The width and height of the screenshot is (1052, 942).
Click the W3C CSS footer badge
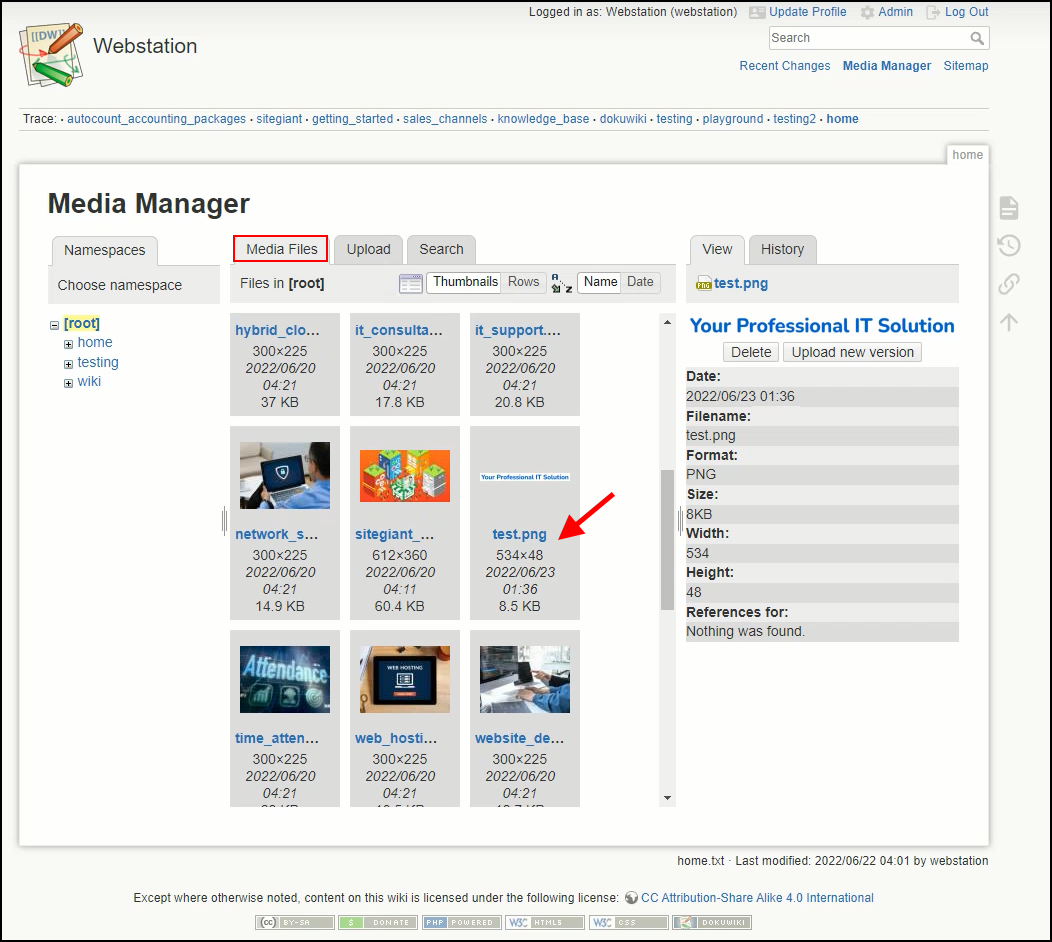pos(629,923)
